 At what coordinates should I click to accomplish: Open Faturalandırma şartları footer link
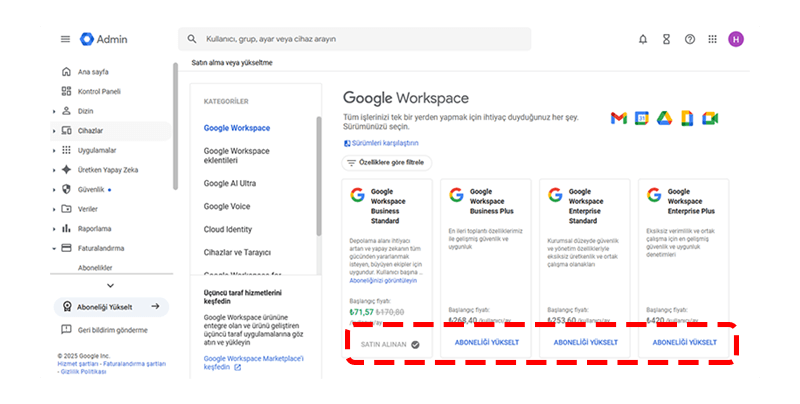pyautogui.click(x=135, y=364)
